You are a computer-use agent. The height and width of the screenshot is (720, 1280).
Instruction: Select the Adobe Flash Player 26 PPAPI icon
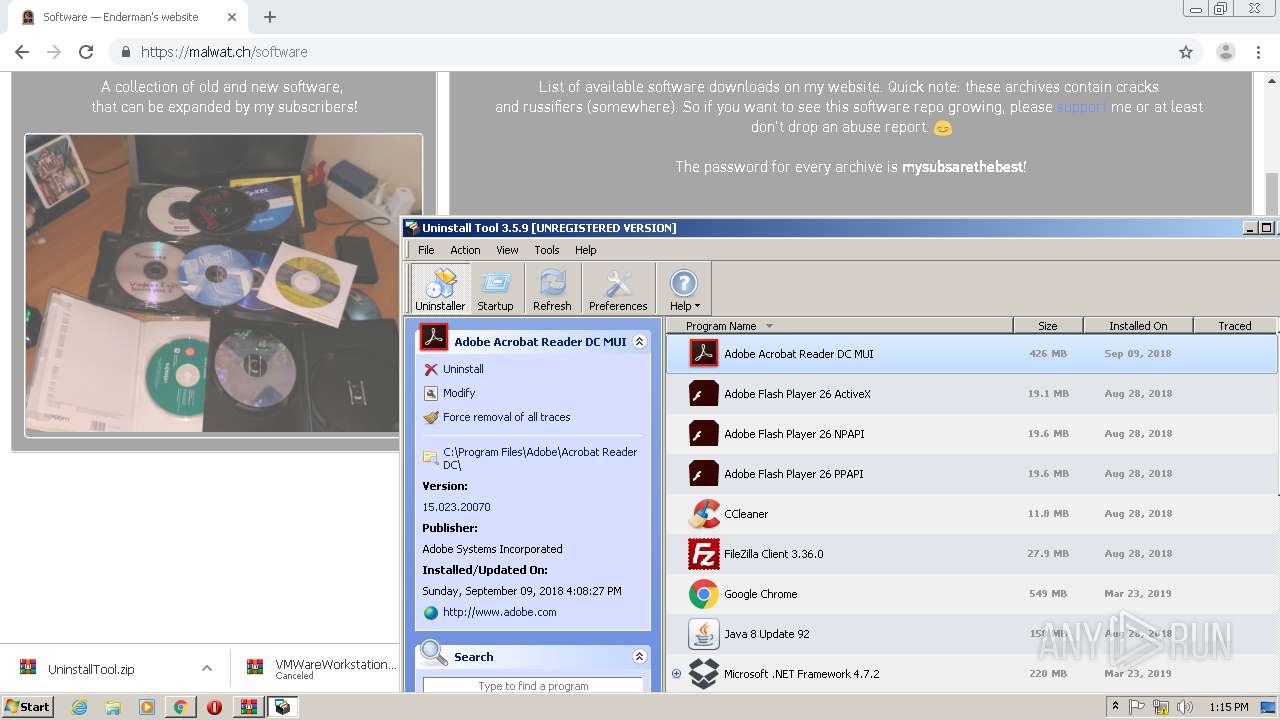tap(704, 473)
